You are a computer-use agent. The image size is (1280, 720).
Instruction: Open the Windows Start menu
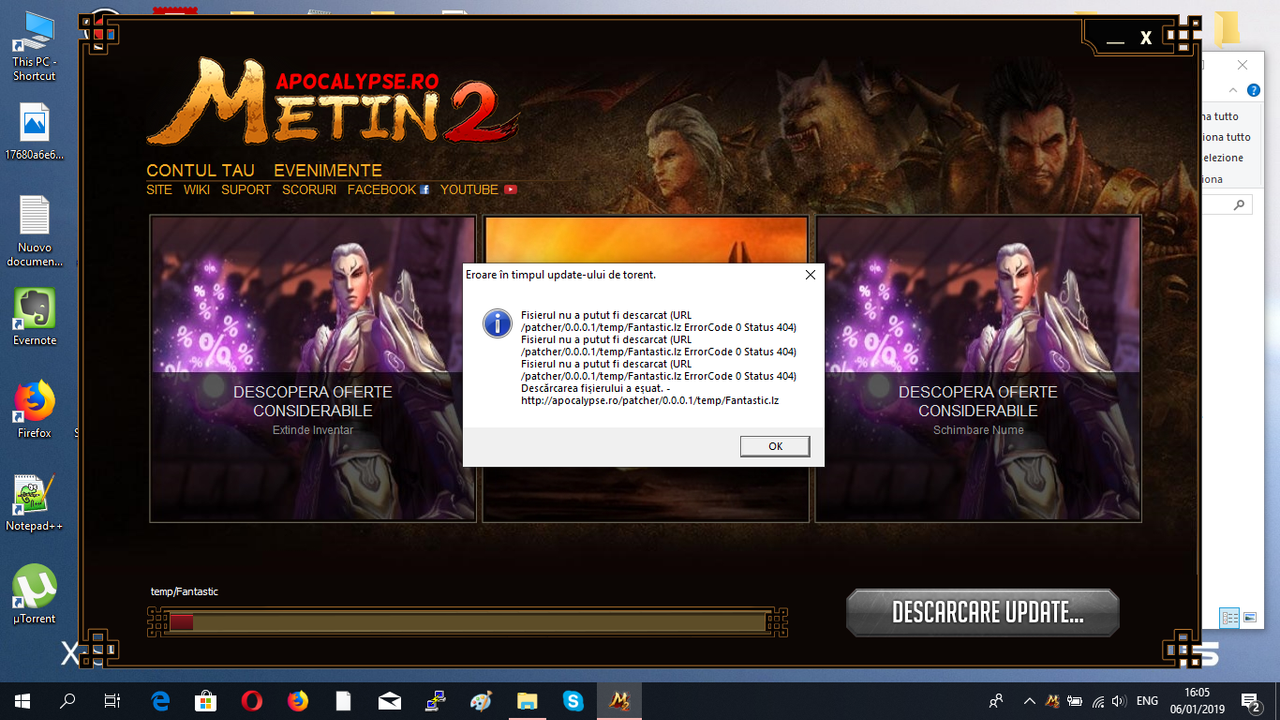tap(22, 701)
